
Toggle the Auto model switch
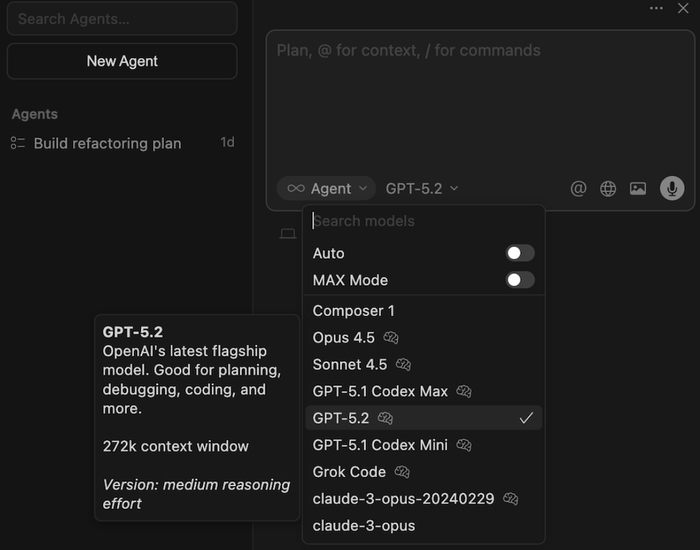click(x=520, y=253)
